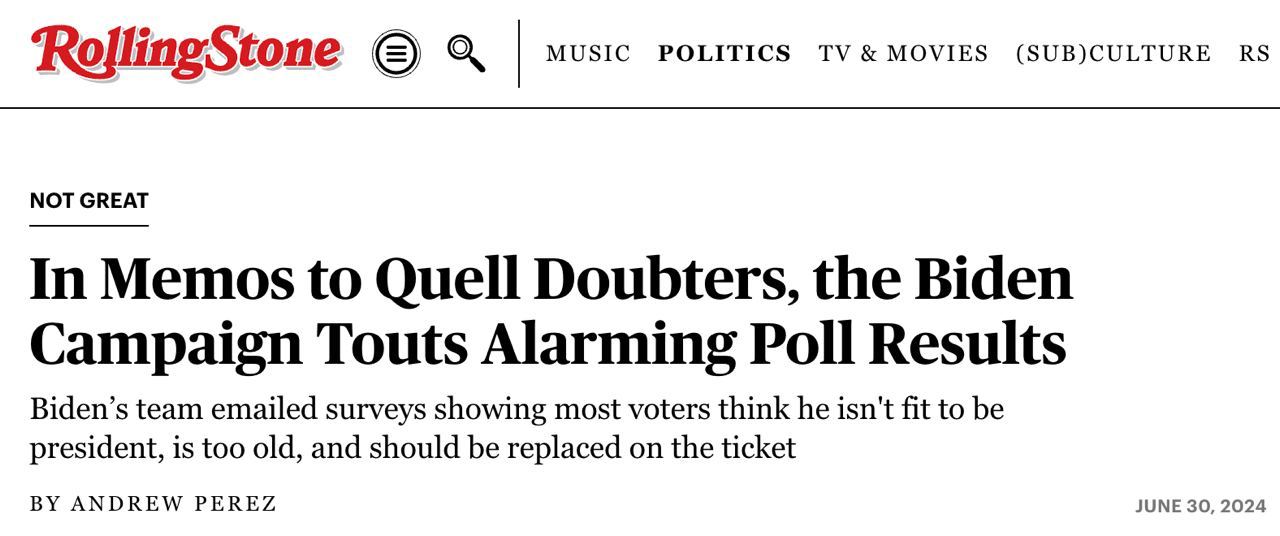Select Politics in the navigation bar
This screenshot has width=1280, height=536.
click(x=724, y=53)
